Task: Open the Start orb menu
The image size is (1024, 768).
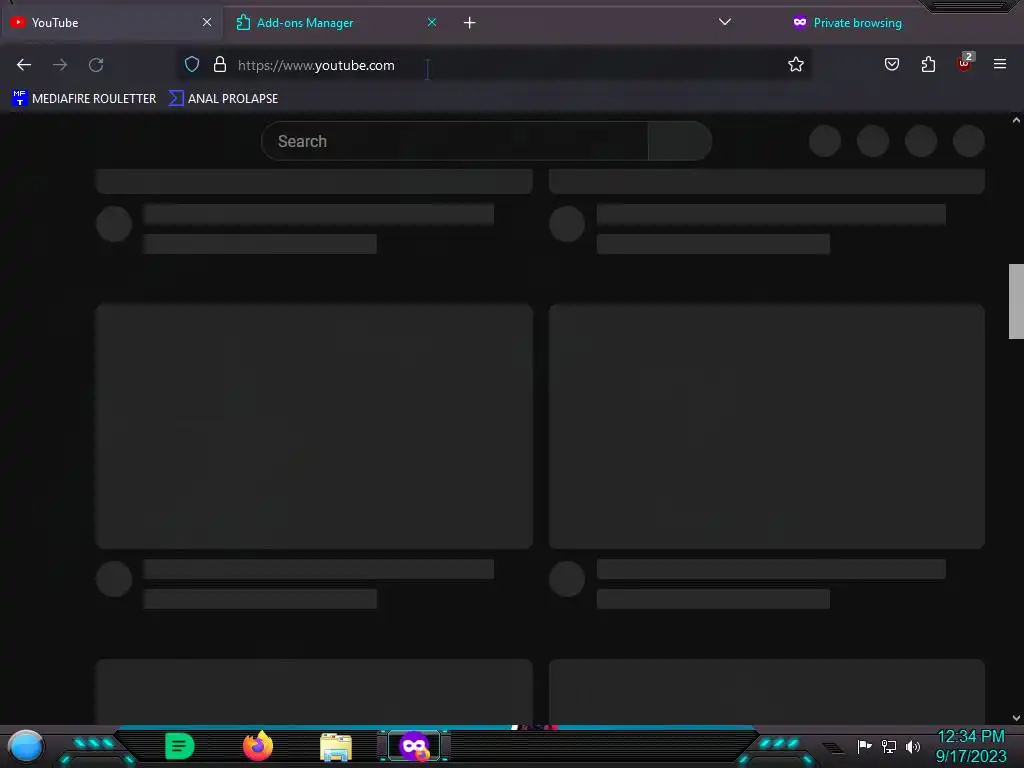Action: pos(26,747)
